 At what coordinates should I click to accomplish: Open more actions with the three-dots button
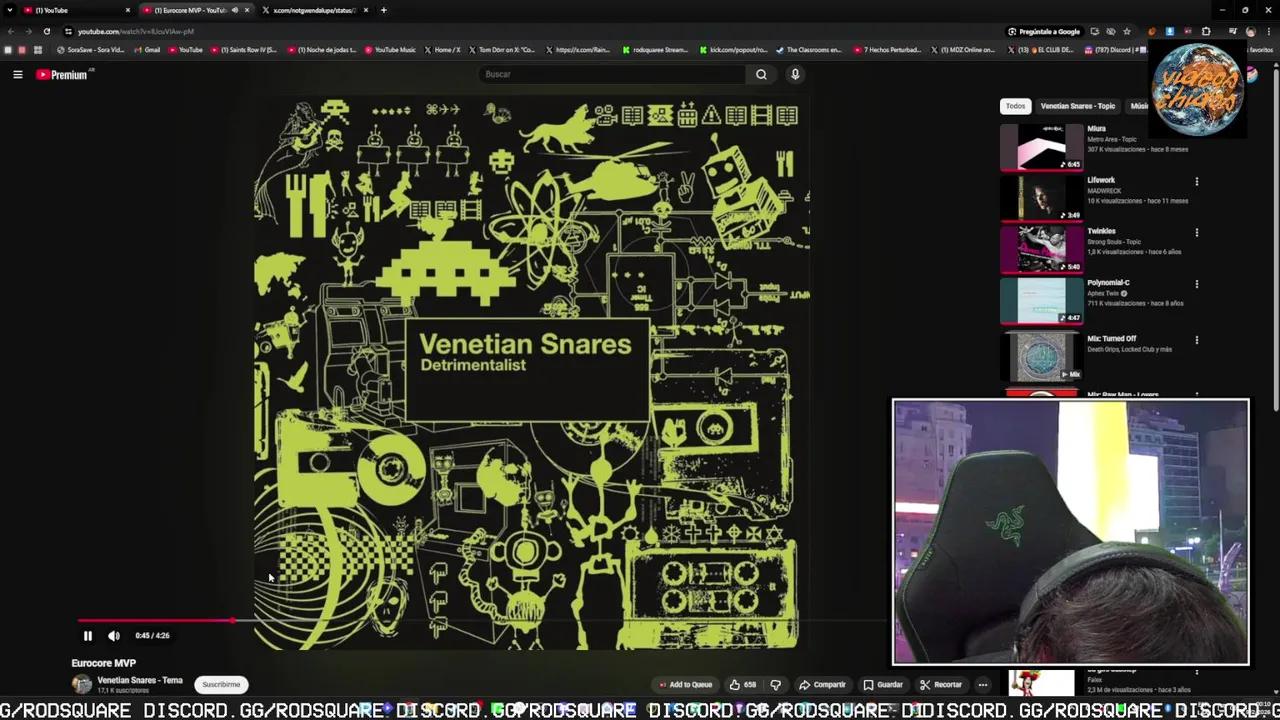tap(983, 685)
